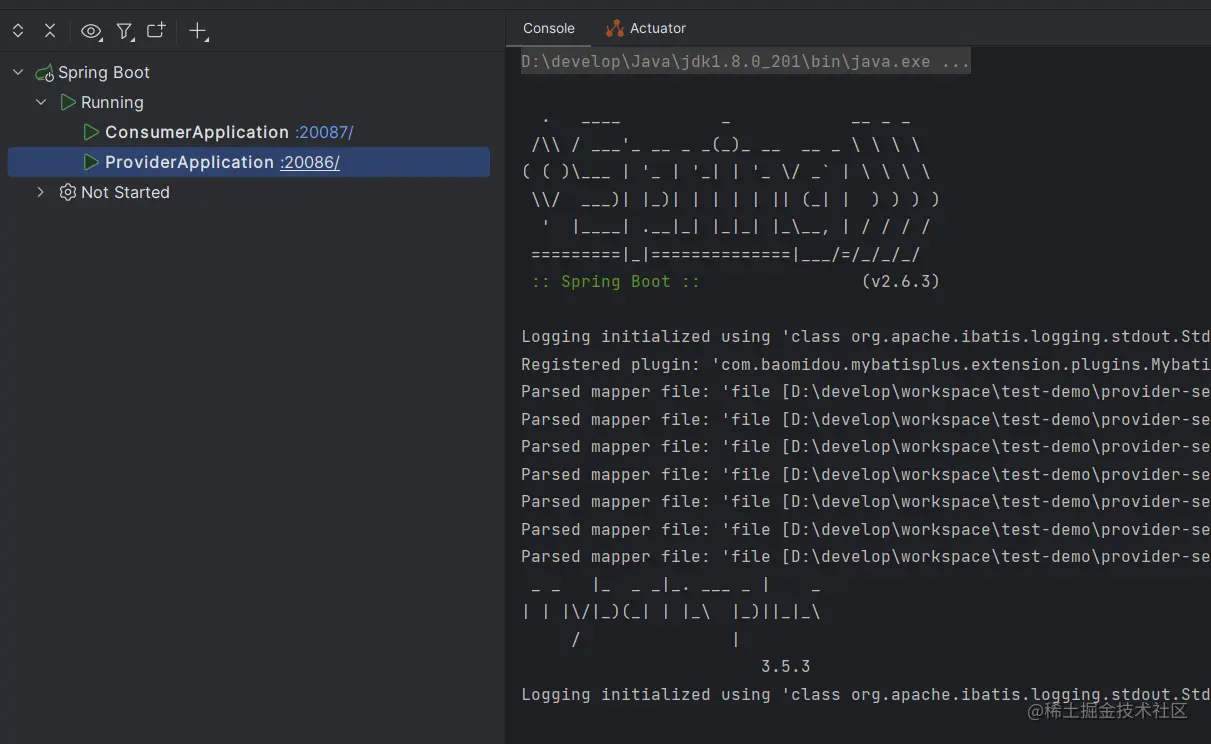Collapse the Running group chevron
The width and height of the screenshot is (1211, 744).
coord(41,102)
